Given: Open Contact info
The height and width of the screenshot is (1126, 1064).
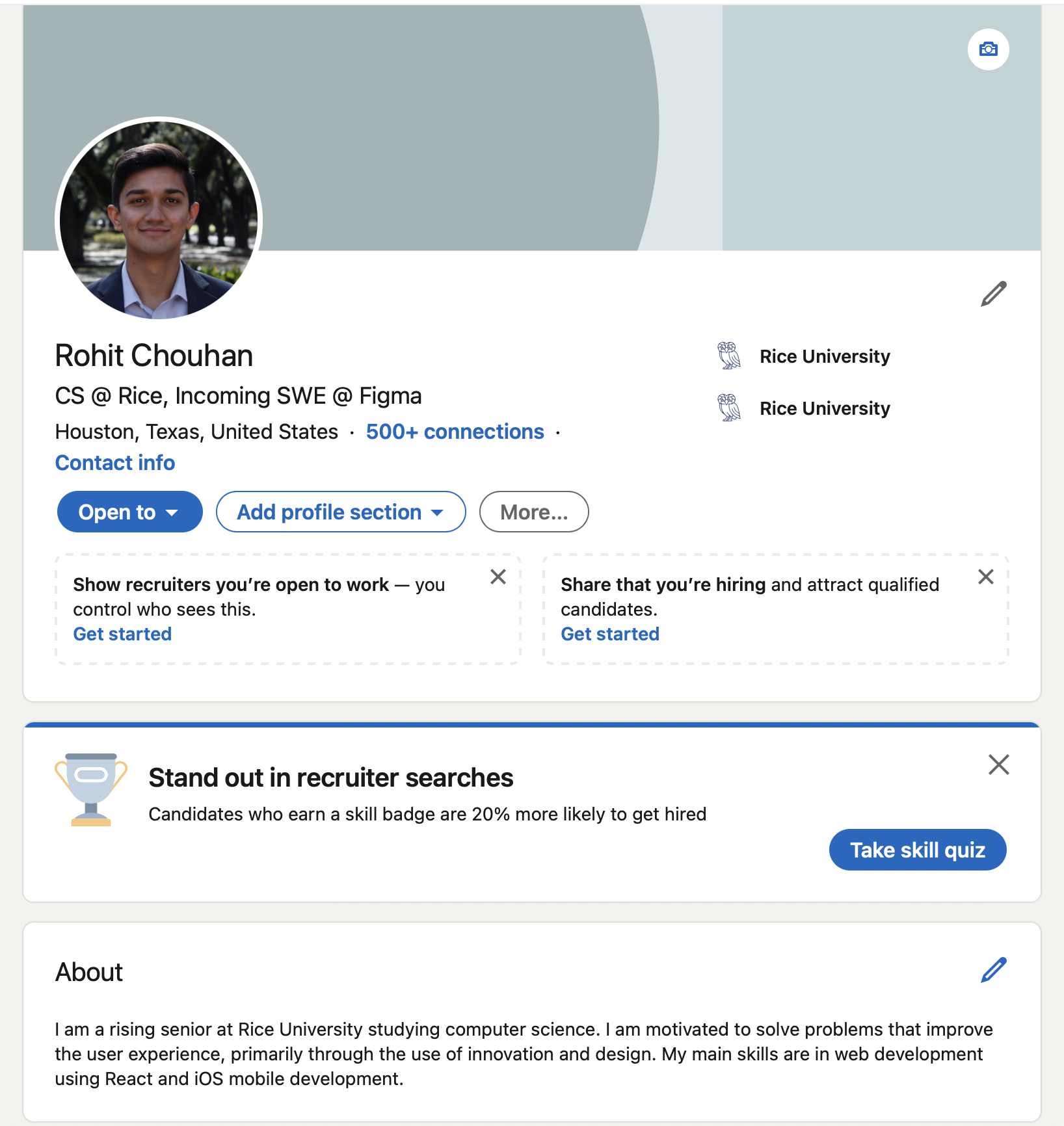Looking at the screenshot, I should (115, 463).
